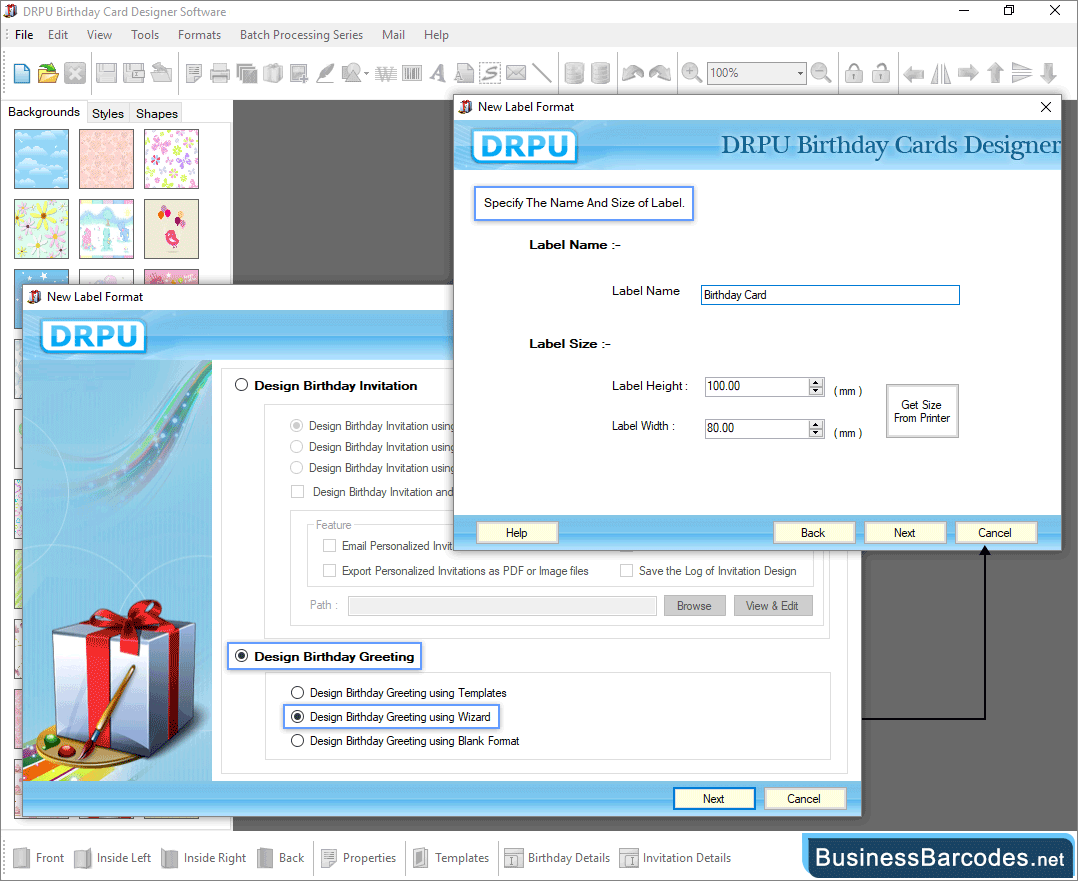This screenshot has width=1078, height=881.
Task: Click the WordArt W toolbar icon
Action: coord(386,73)
